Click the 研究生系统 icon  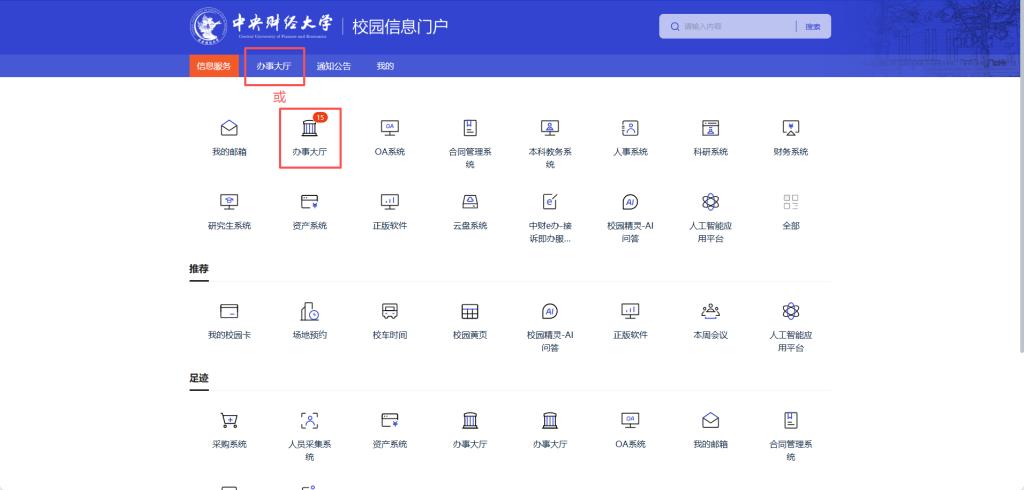pos(229,202)
